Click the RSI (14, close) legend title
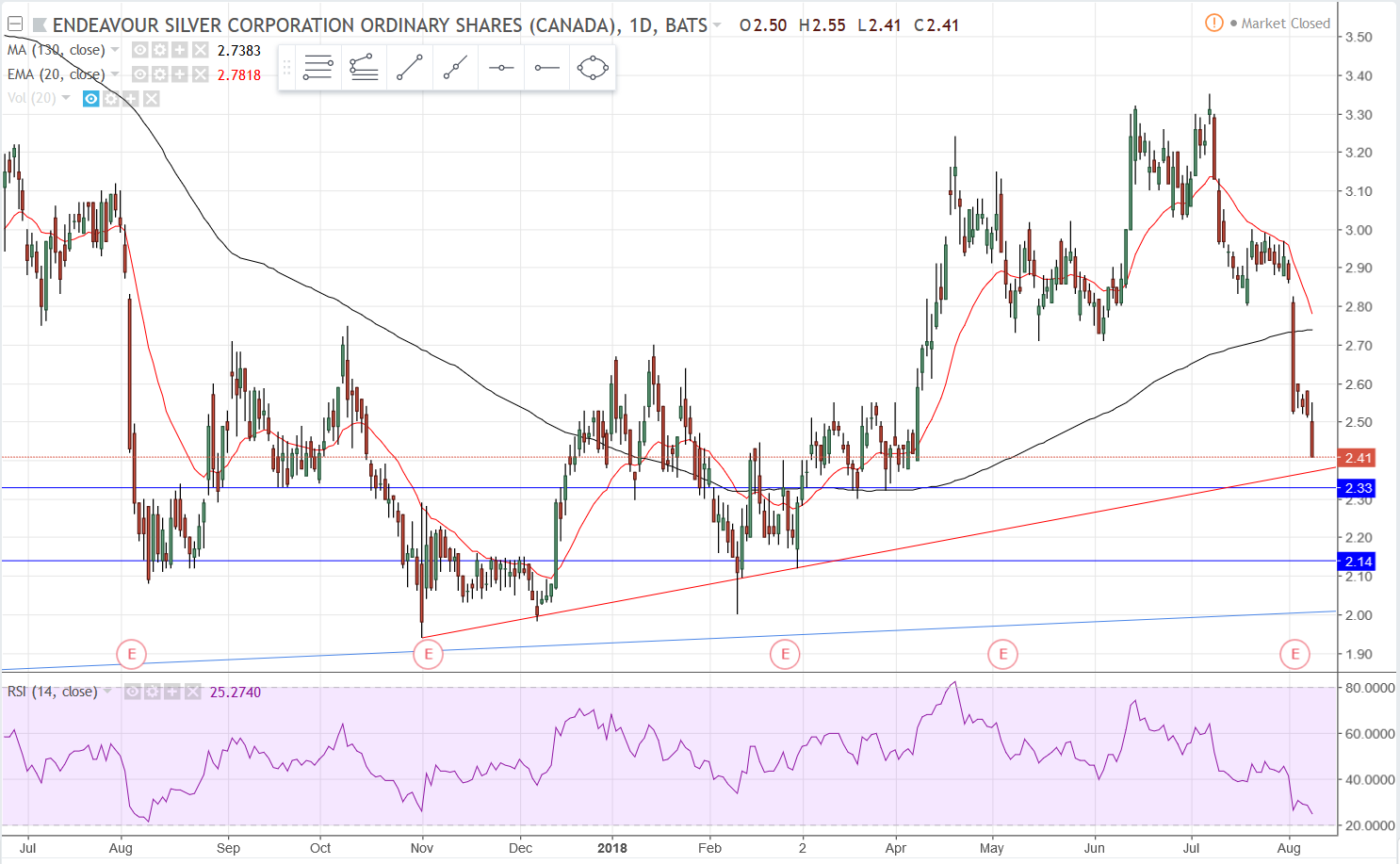Screen dimensions: 1400x864 tap(52, 692)
